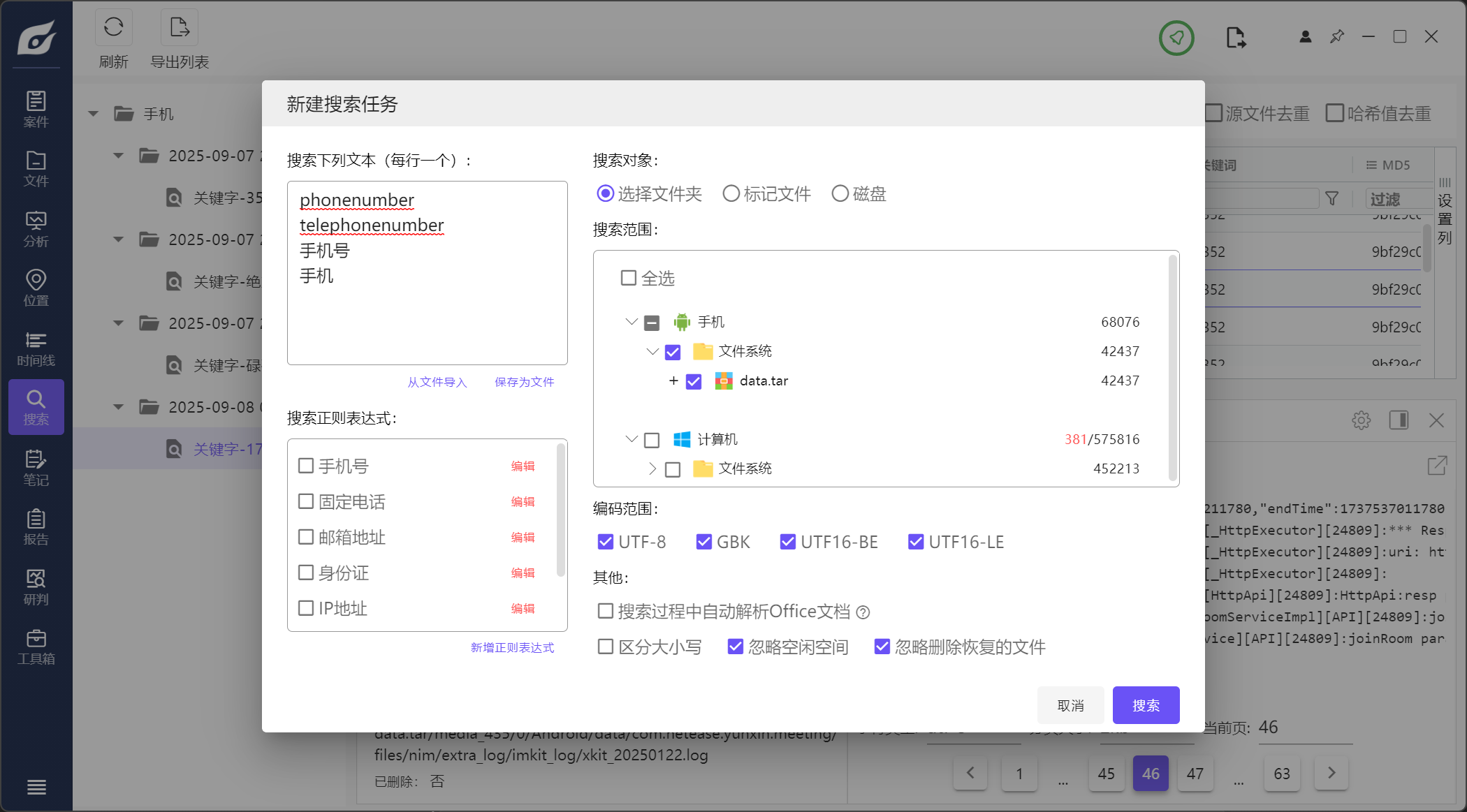Screen dimensions: 1467x812
Task: Click help icon next to Office文档 option
Action: point(863,612)
